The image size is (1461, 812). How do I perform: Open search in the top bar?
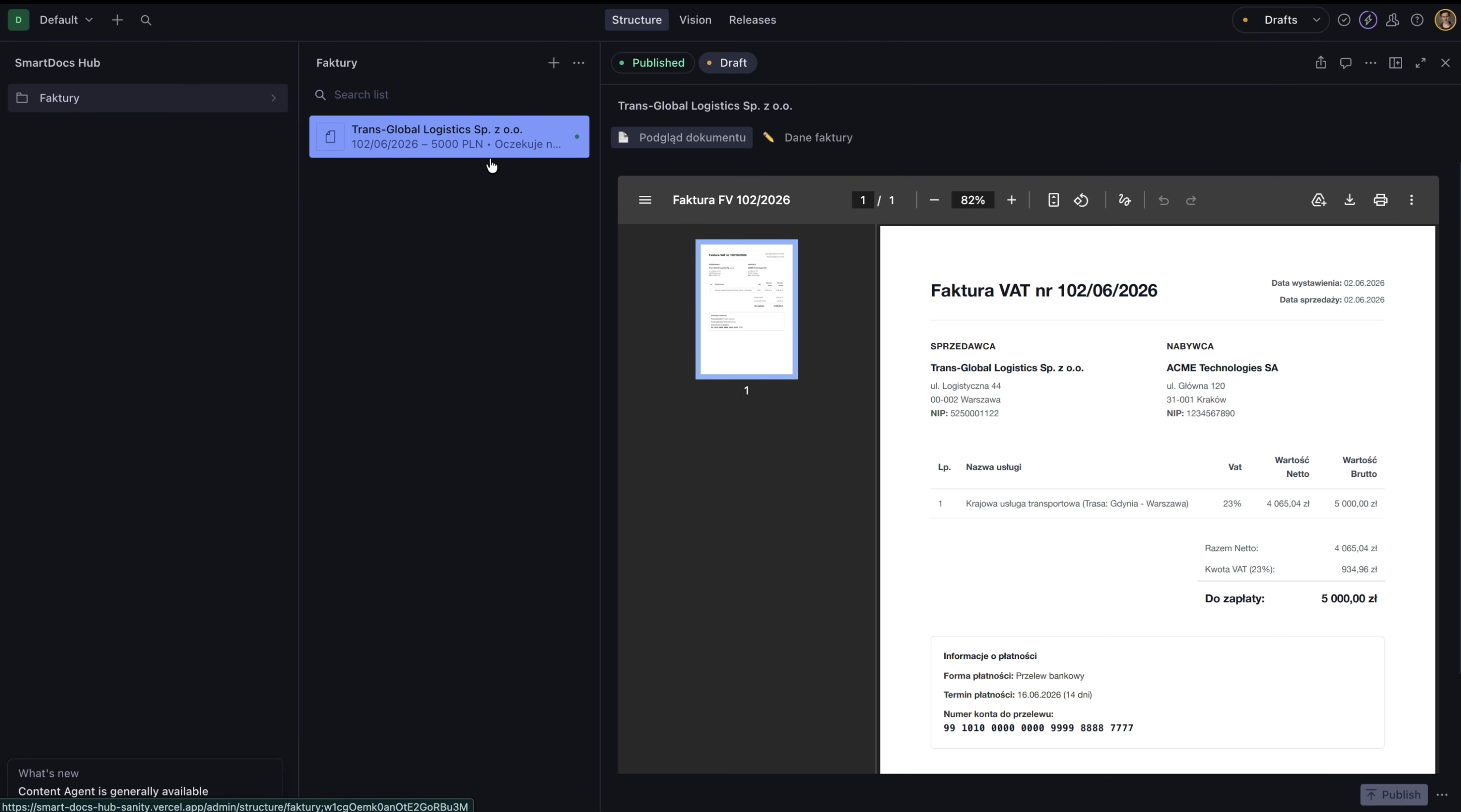pyautogui.click(x=146, y=20)
